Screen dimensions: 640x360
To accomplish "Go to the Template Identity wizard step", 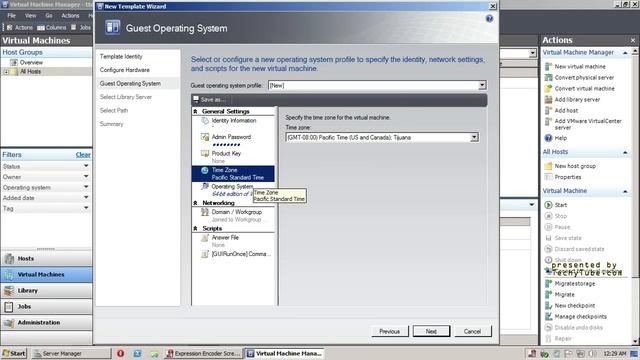I will coord(121,56).
